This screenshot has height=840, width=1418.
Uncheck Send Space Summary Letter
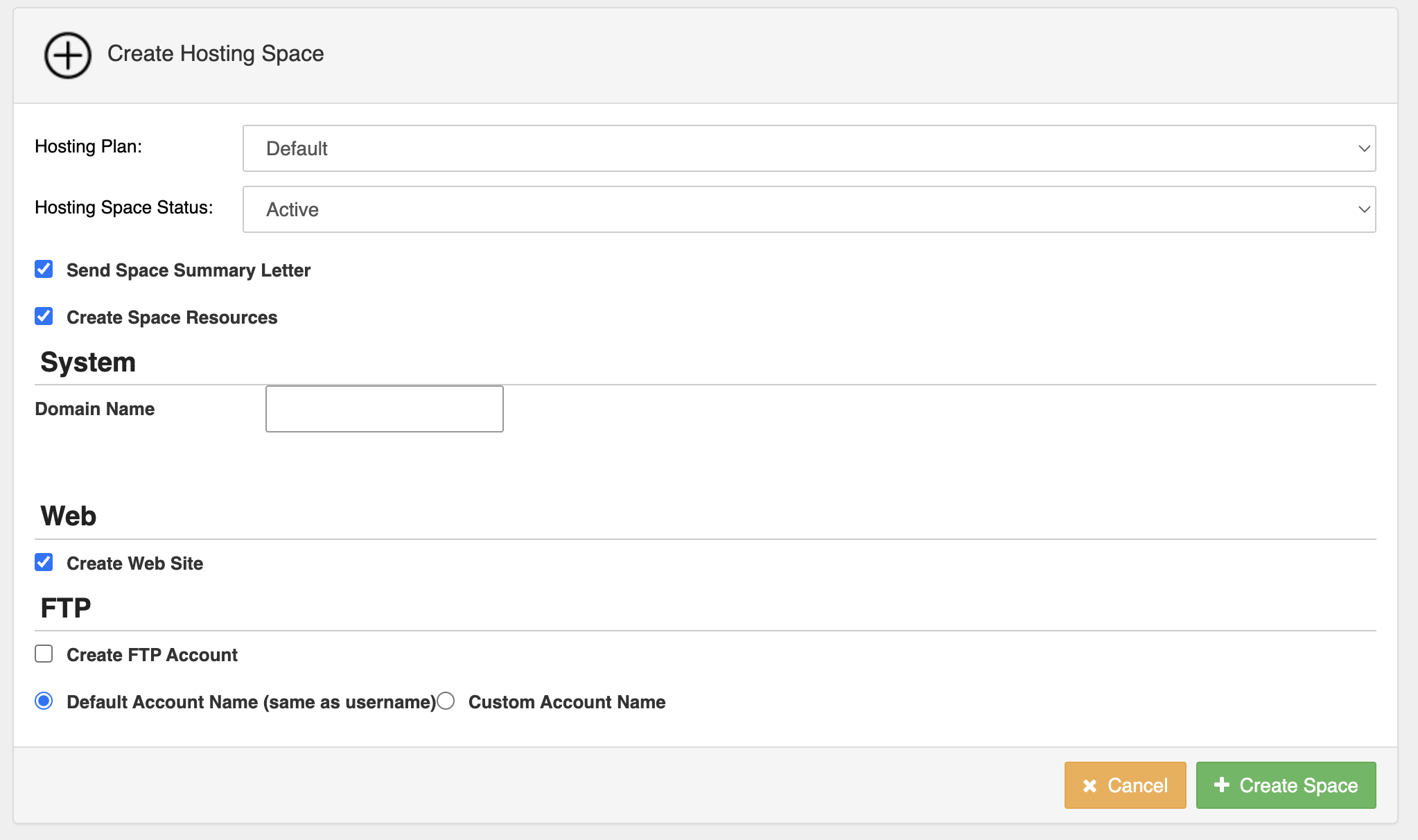point(44,270)
